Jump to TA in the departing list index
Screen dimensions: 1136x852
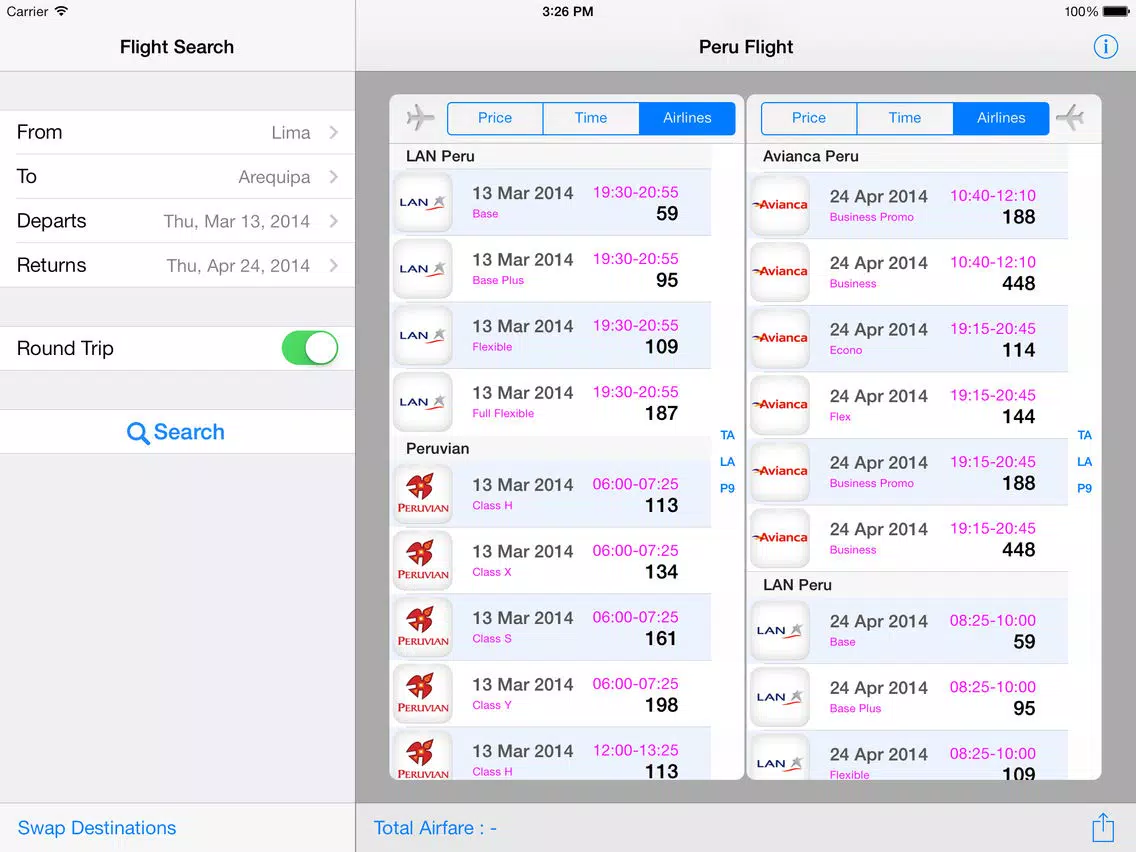pyautogui.click(x=727, y=435)
